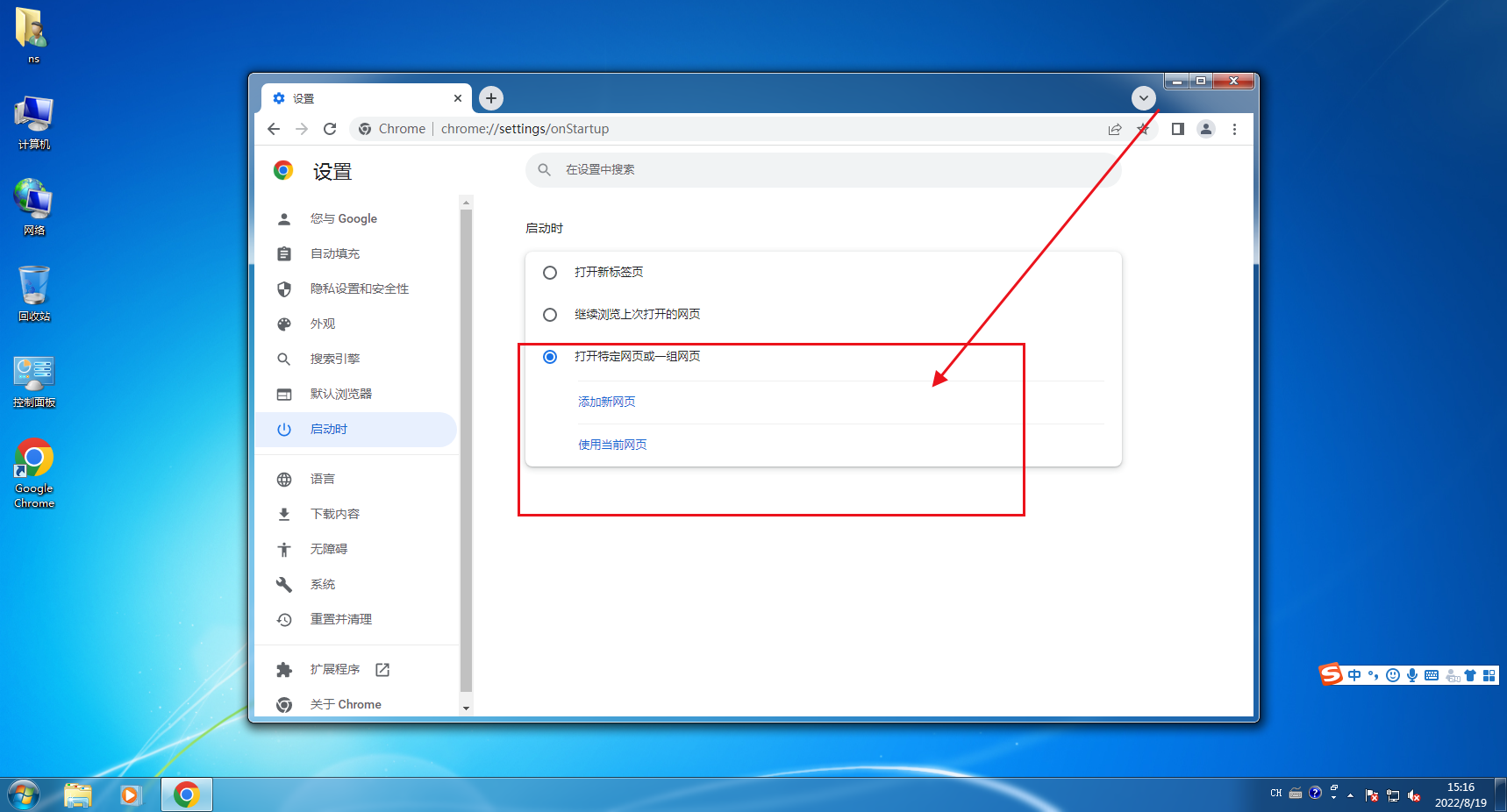This screenshot has height=812, width=1507.
Task: Go to 隐私设置和安全性 section
Action: (356, 288)
